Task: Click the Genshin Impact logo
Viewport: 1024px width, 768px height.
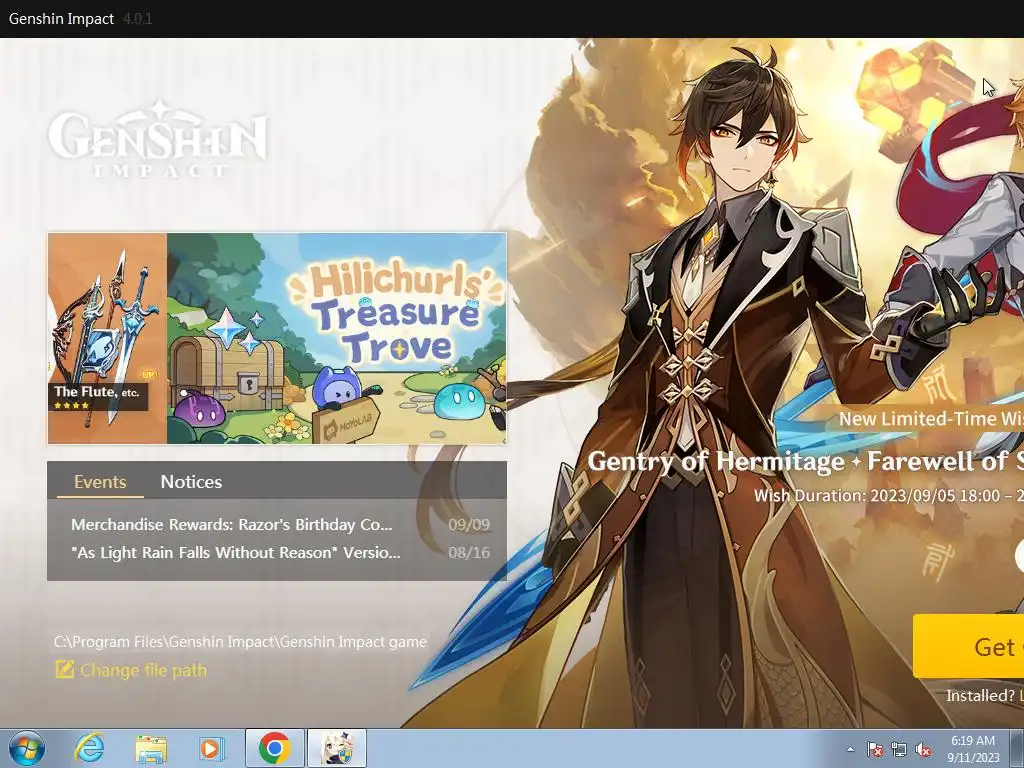Action: pyautogui.click(x=158, y=138)
